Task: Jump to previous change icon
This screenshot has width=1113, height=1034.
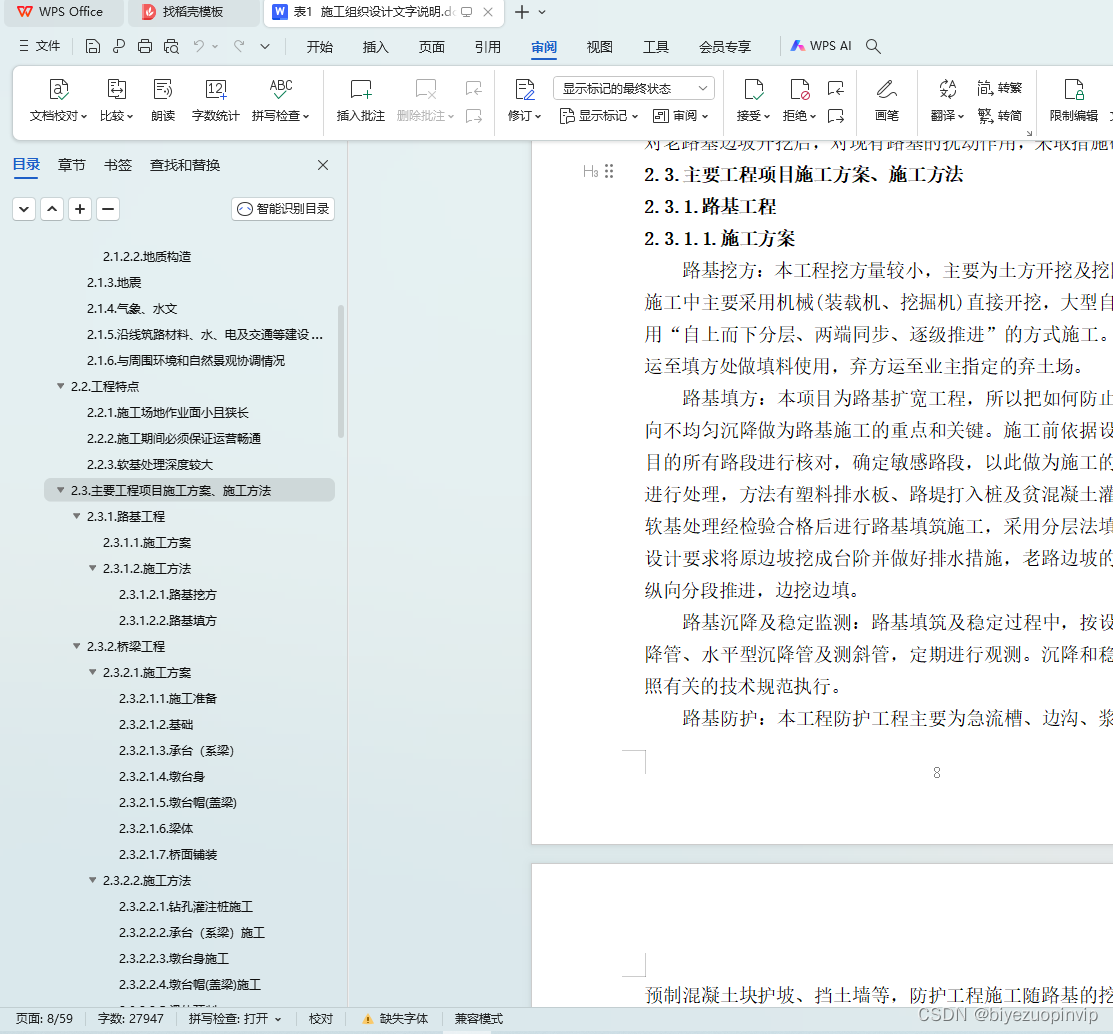Action: coord(836,89)
